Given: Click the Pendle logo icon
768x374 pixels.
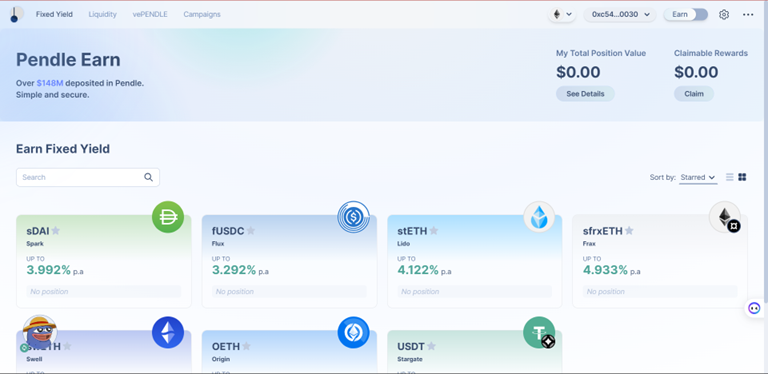Looking at the screenshot, I should tap(17, 14).
